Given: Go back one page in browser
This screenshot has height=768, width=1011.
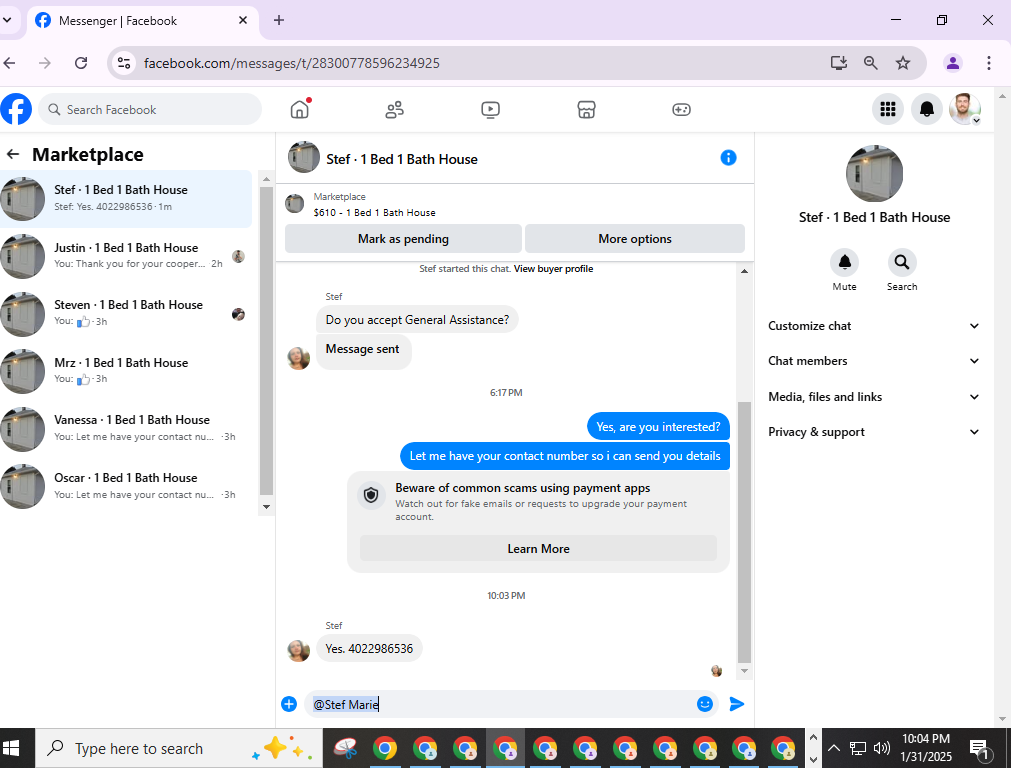Looking at the screenshot, I should click(10, 63).
